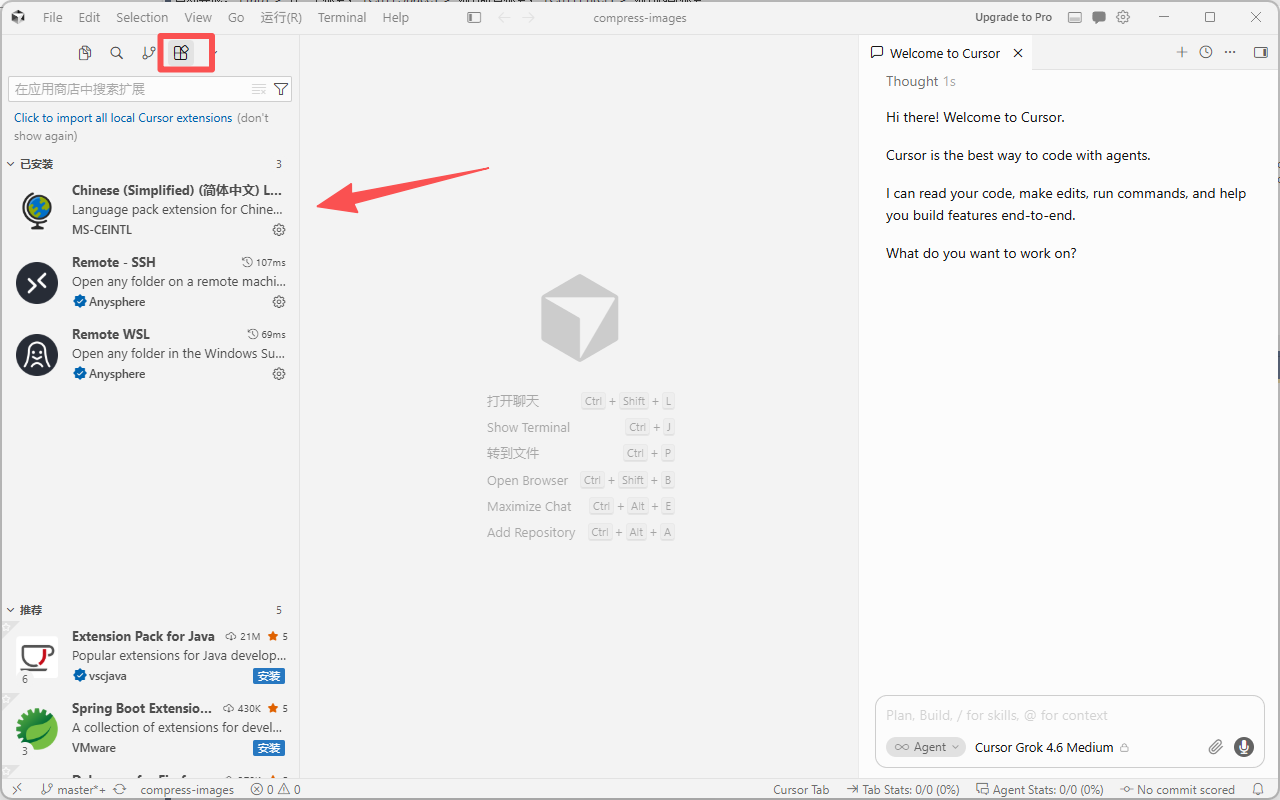Viewport: 1280px width, 800px height.
Task: Show errors and warnings count in status bar
Action: [275, 789]
